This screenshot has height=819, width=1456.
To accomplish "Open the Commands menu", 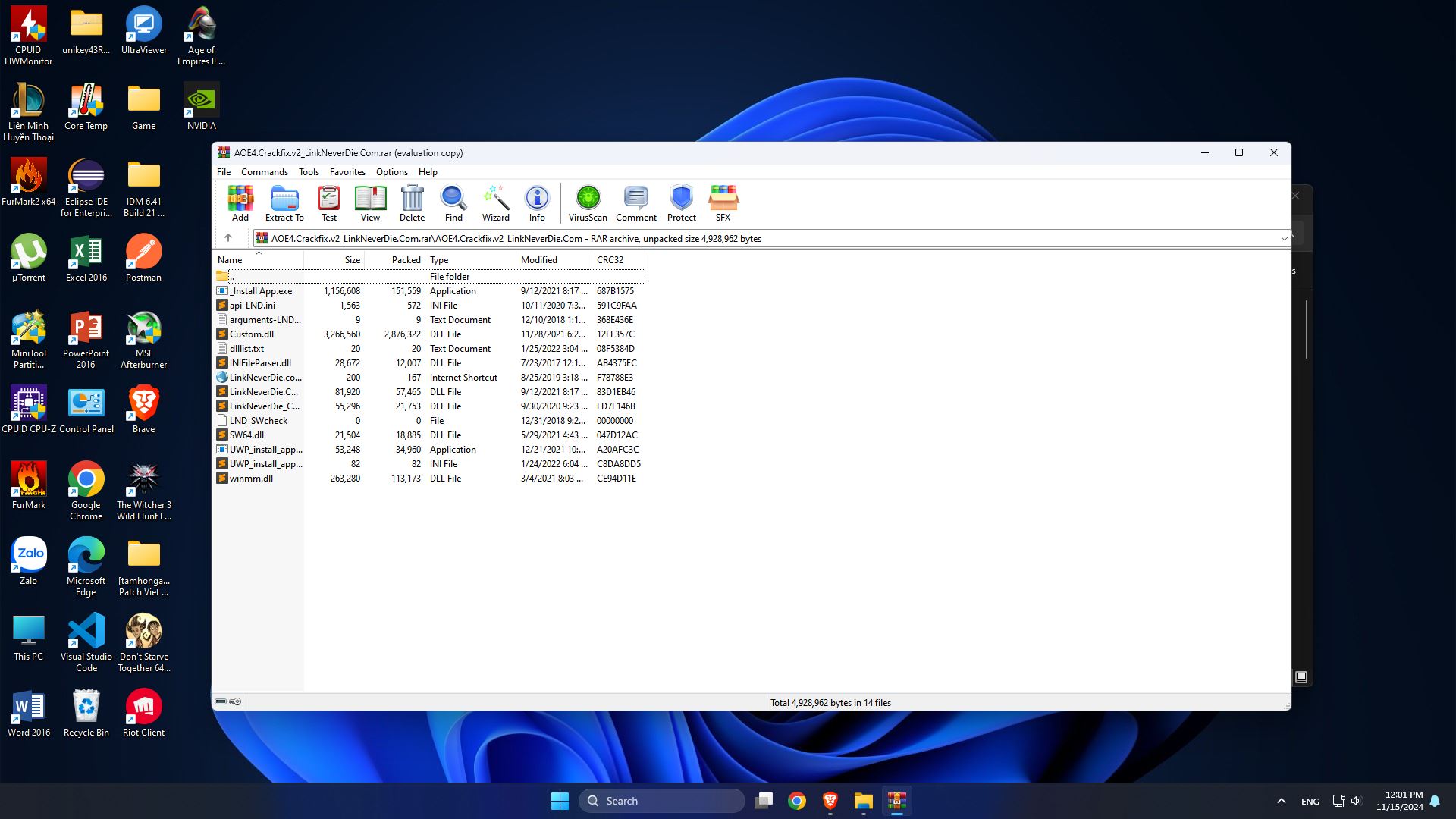I will pos(264,171).
